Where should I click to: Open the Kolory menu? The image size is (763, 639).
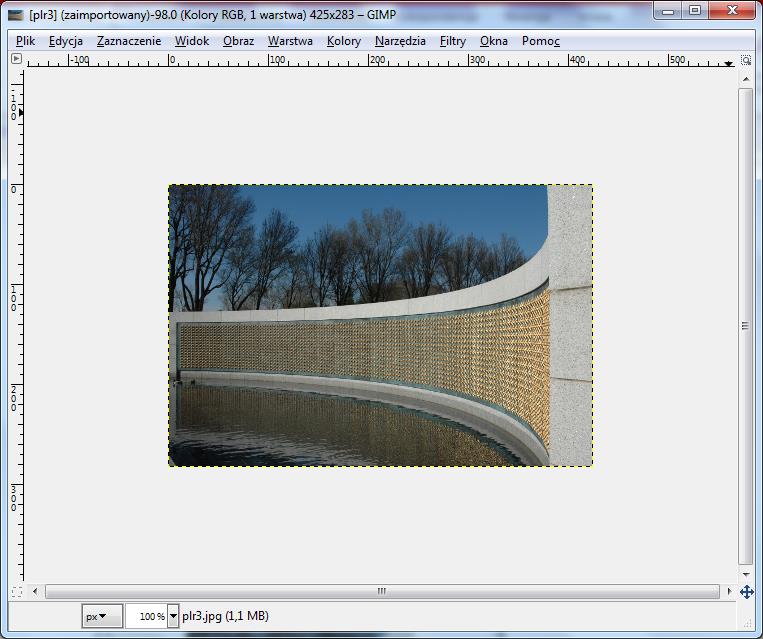coord(344,41)
